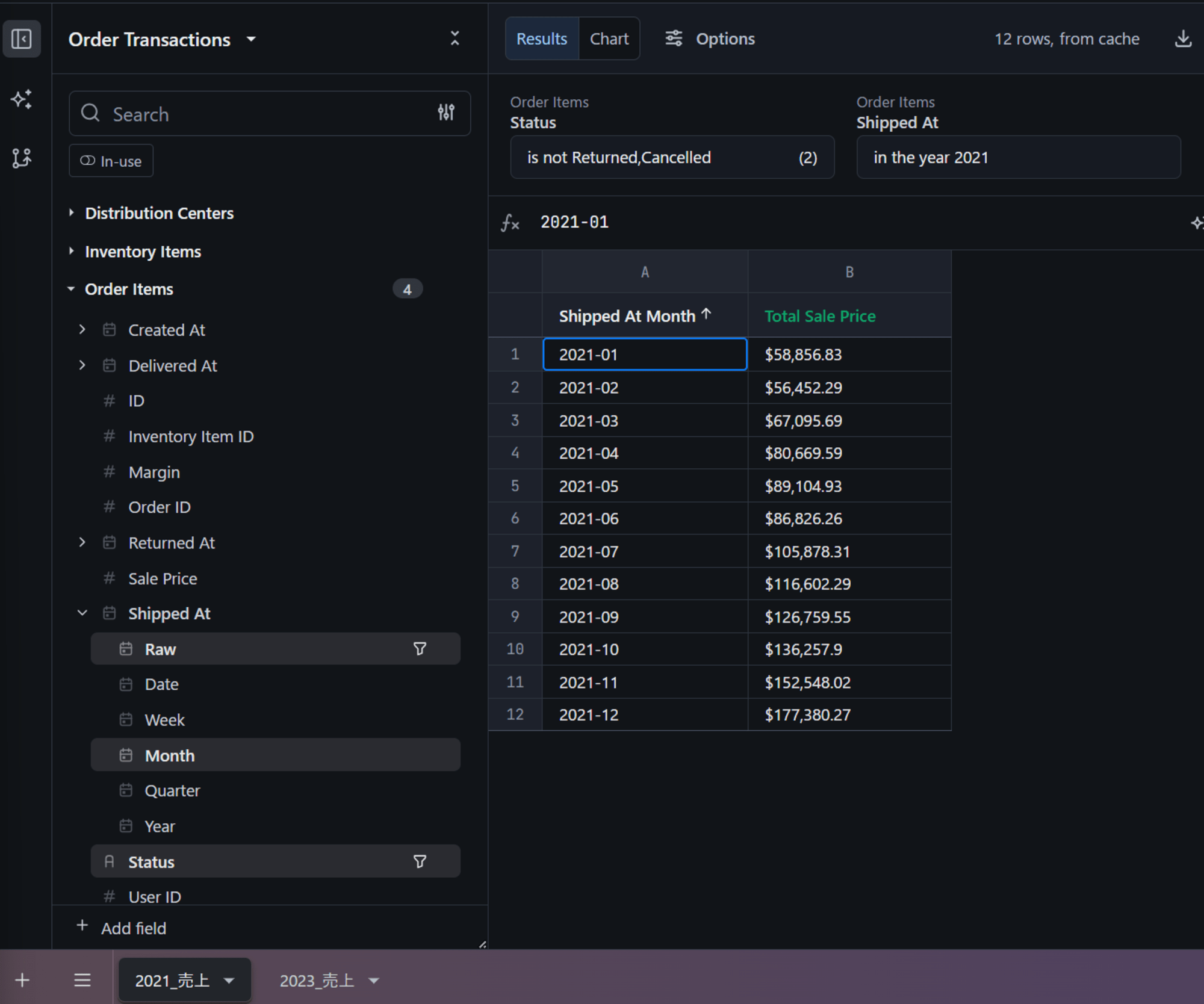Image resolution: width=1204 pixels, height=1004 pixels.
Task: Click the text-type icon beside Status
Action: pyautogui.click(x=109, y=861)
